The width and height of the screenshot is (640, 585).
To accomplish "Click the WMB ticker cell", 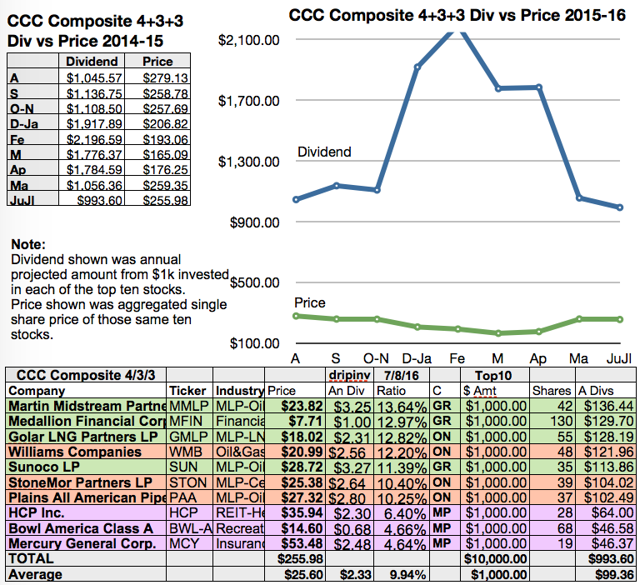I will pos(189,452).
